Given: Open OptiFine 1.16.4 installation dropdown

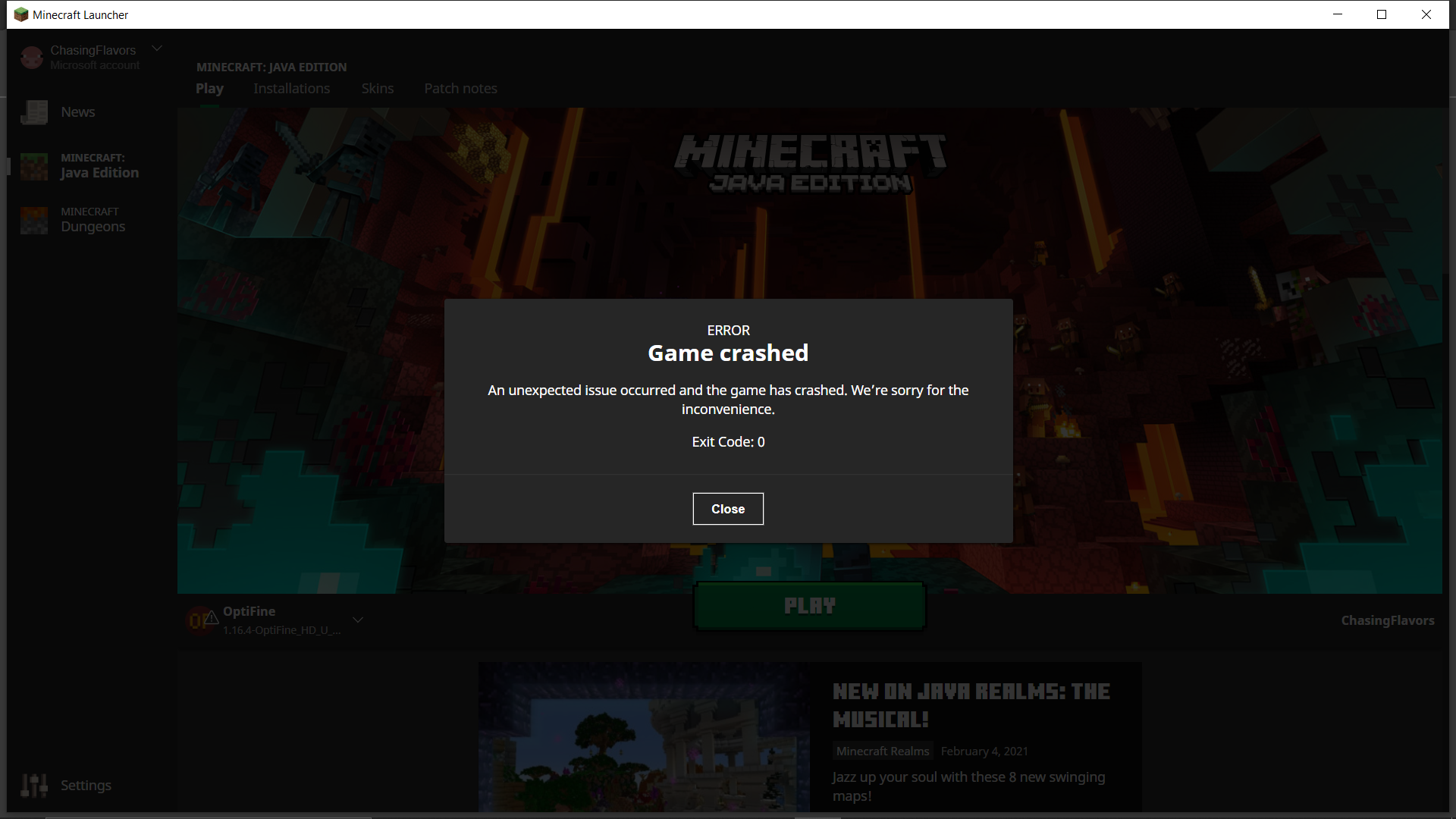Looking at the screenshot, I should tap(281, 620).
